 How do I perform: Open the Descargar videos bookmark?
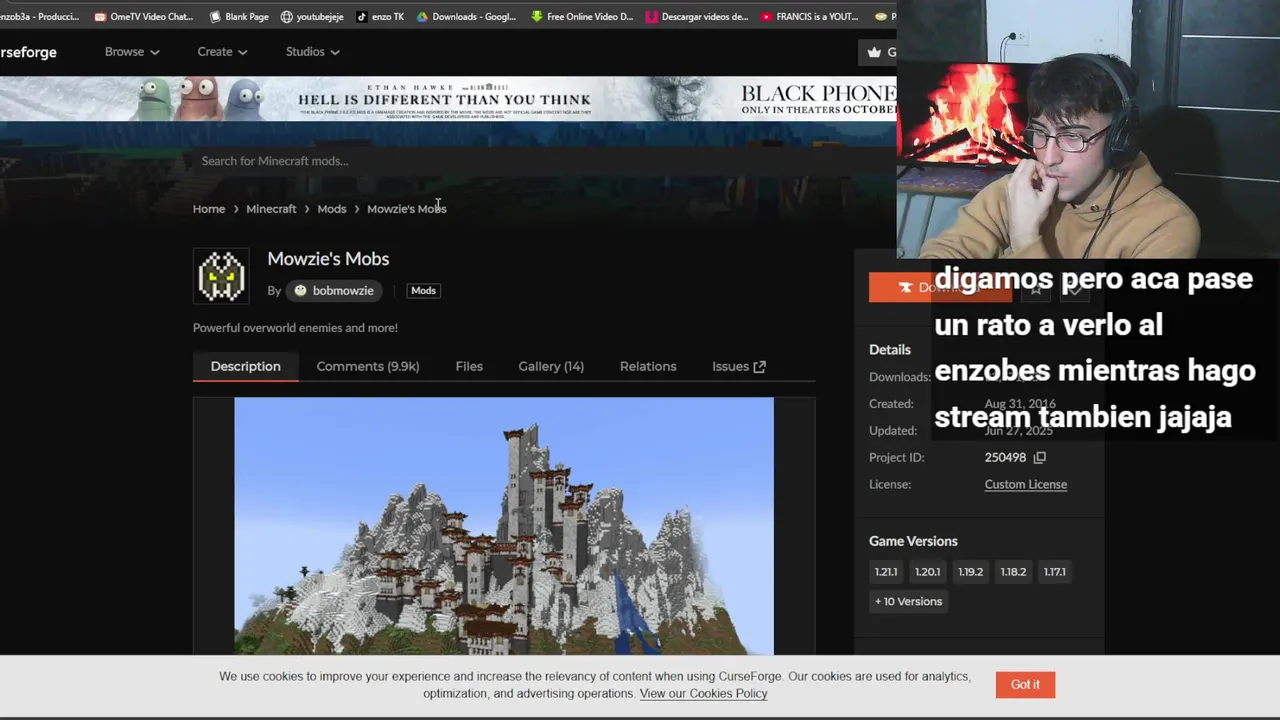(x=696, y=16)
